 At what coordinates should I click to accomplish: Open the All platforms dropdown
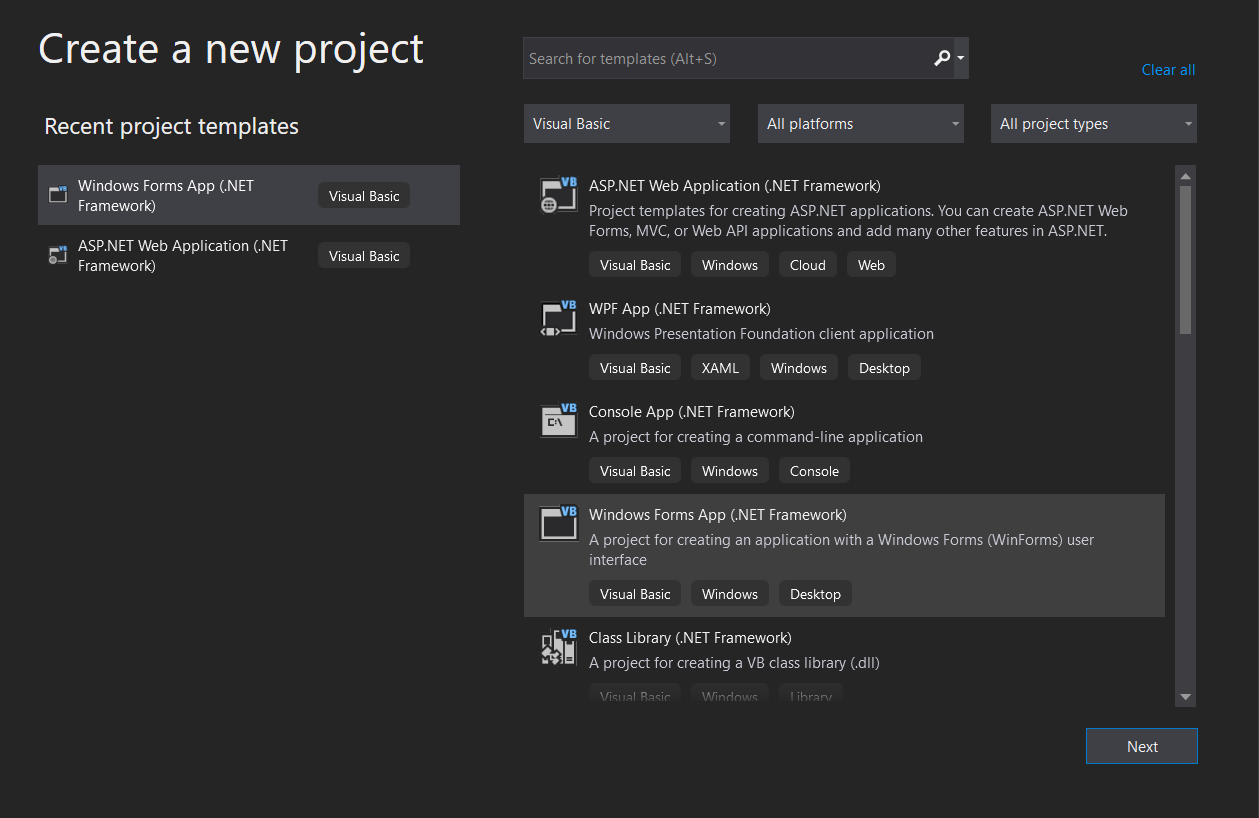860,123
